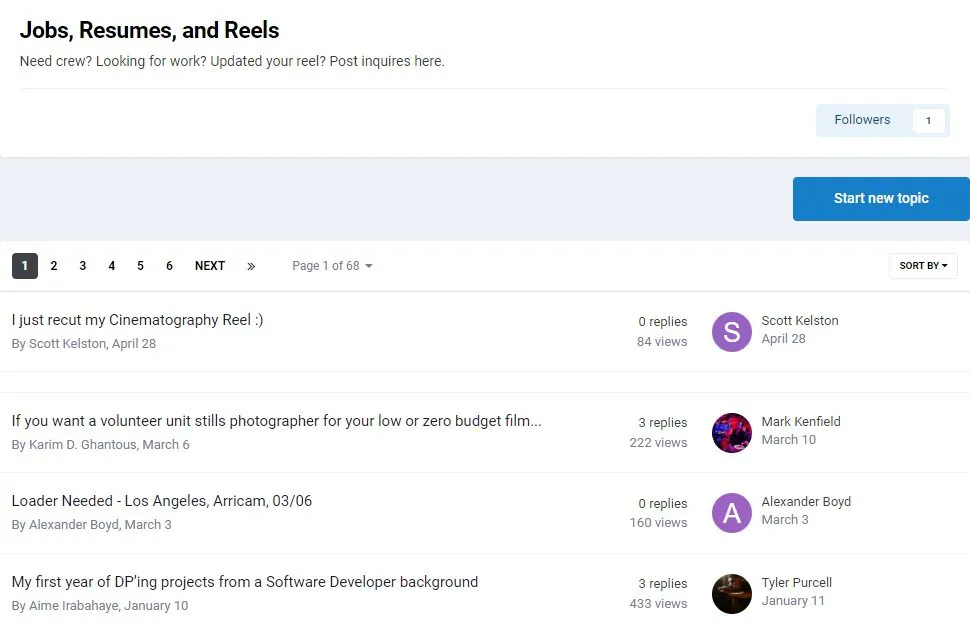Image resolution: width=970 pixels, height=629 pixels.
Task: Click the Followers button
Action: pos(862,120)
